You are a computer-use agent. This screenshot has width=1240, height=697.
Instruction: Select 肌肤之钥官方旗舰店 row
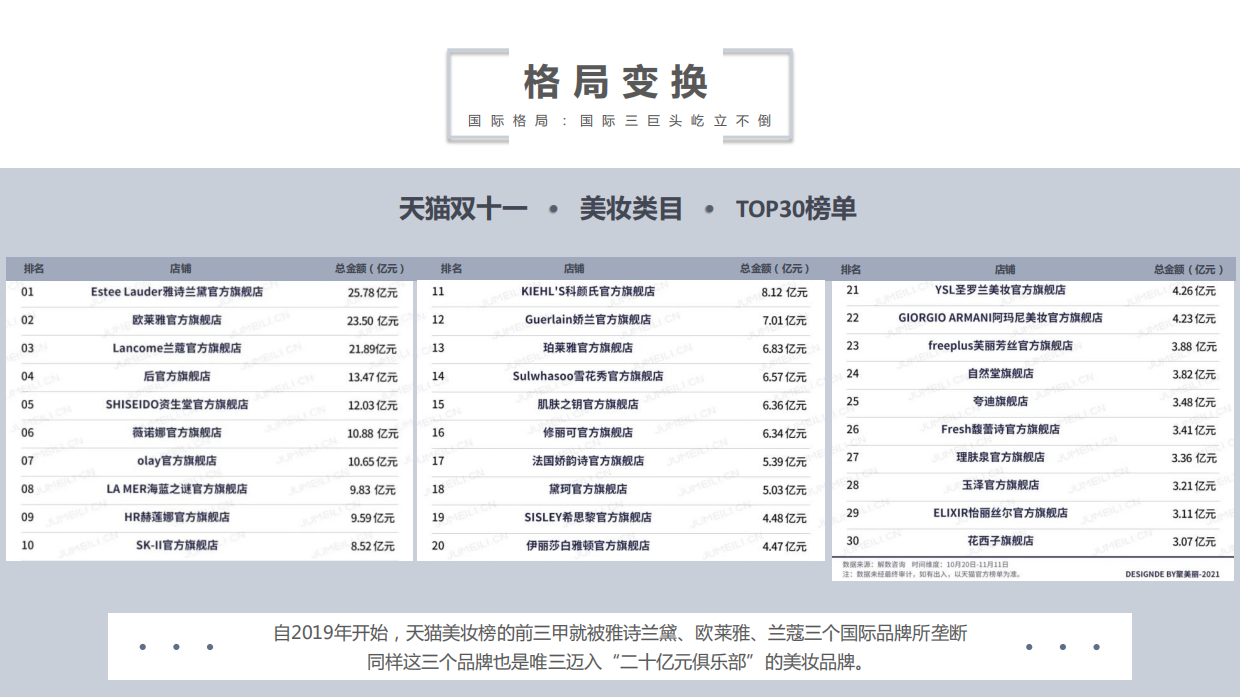[x=621, y=405]
